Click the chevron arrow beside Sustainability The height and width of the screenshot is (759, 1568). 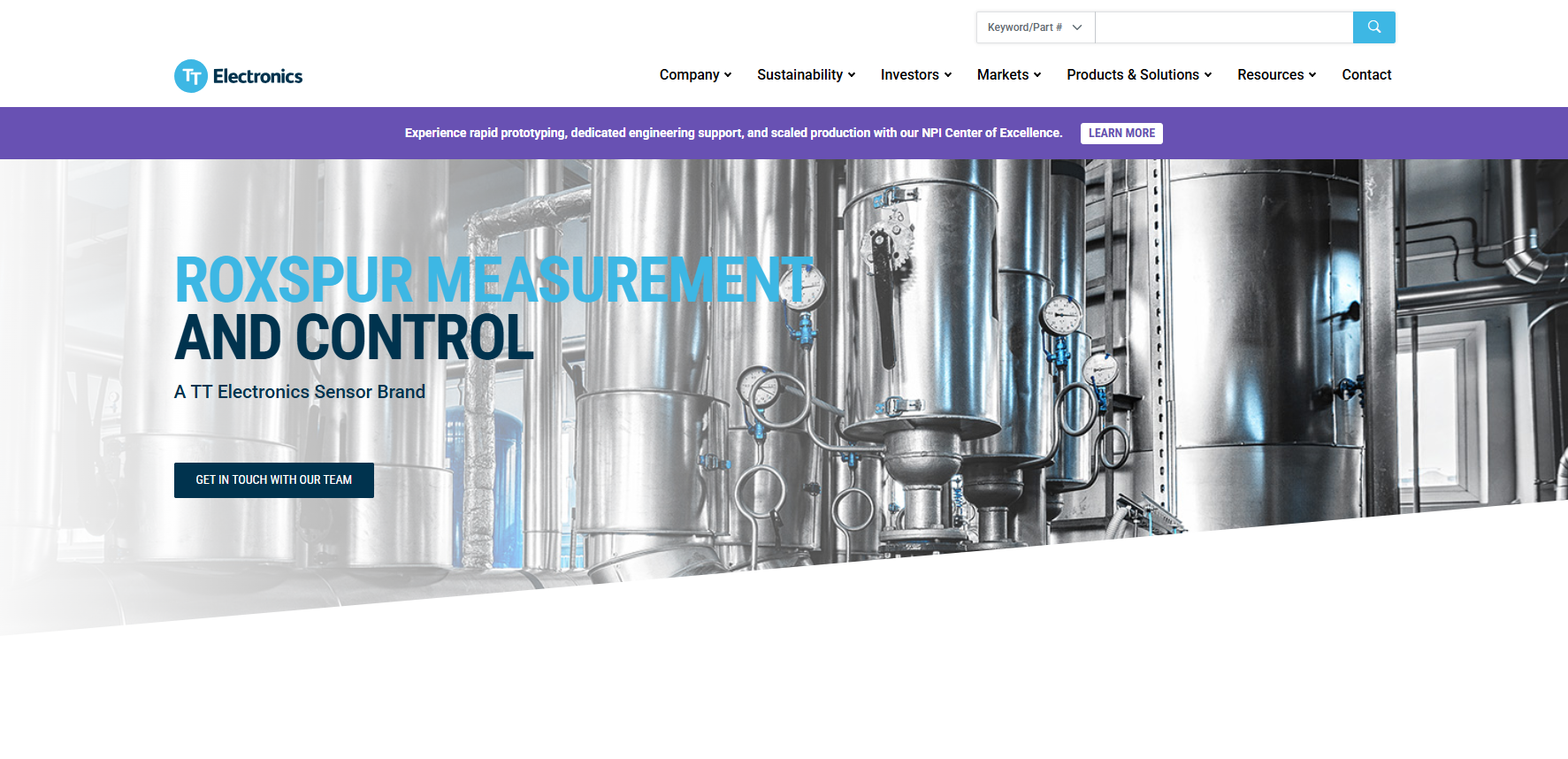click(852, 75)
